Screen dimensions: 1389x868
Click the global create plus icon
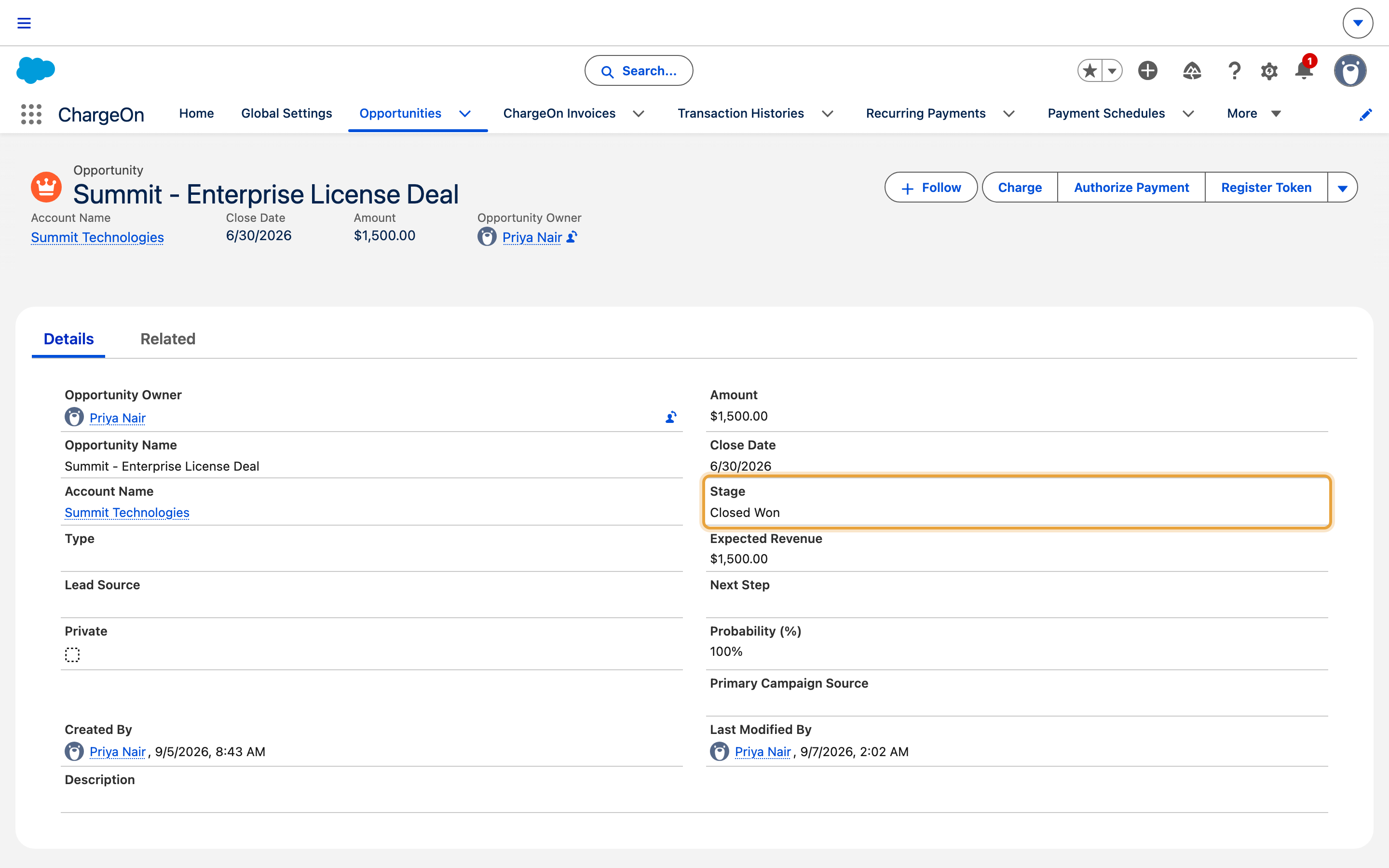point(1148,70)
